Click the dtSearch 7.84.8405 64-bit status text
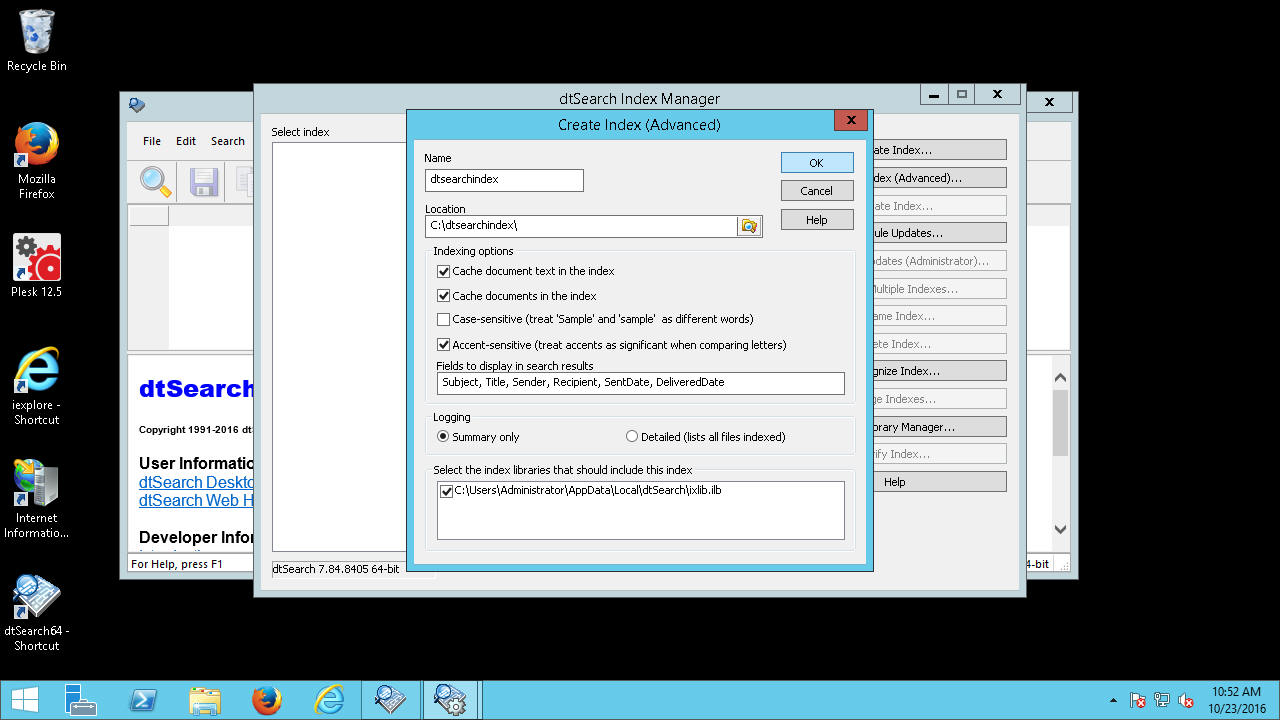Viewport: 1280px width, 720px height. click(336, 569)
